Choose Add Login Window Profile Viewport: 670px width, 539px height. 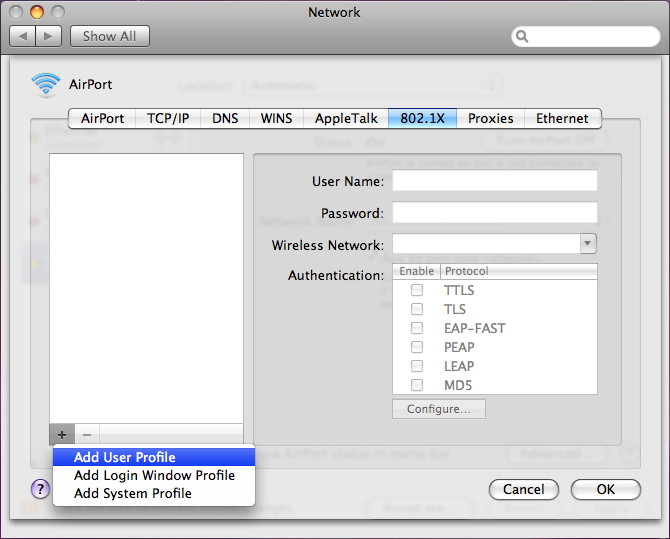154,475
